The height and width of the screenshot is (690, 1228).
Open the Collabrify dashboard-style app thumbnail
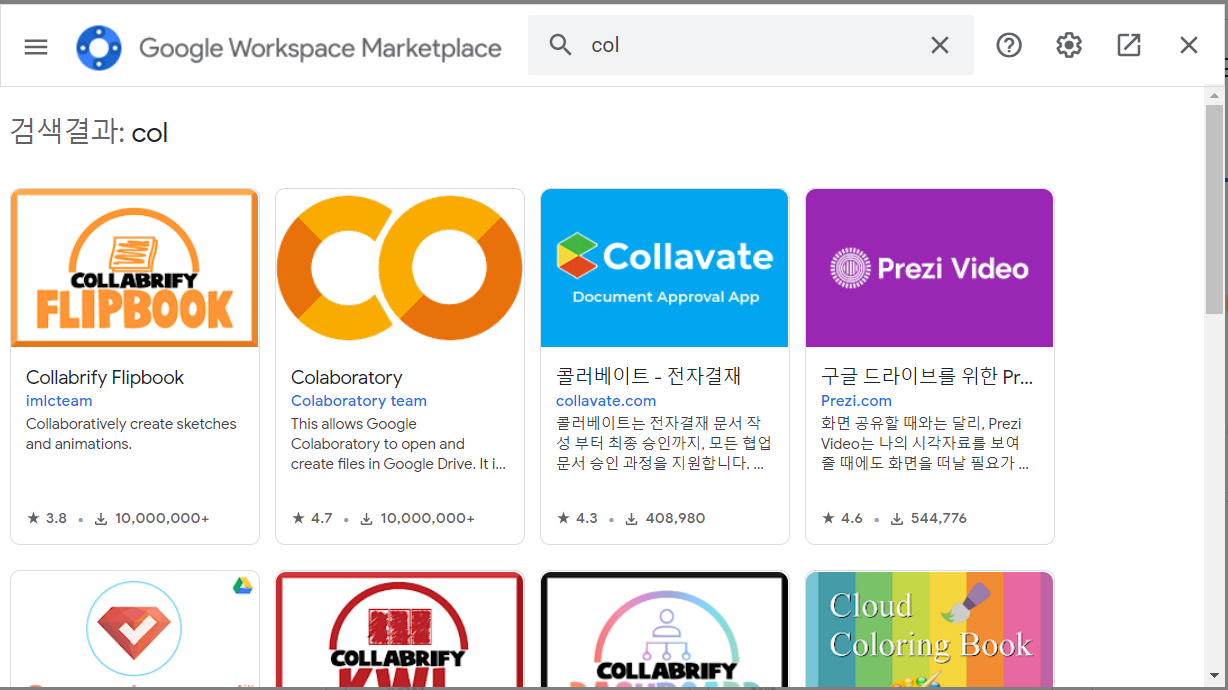(665, 628)
